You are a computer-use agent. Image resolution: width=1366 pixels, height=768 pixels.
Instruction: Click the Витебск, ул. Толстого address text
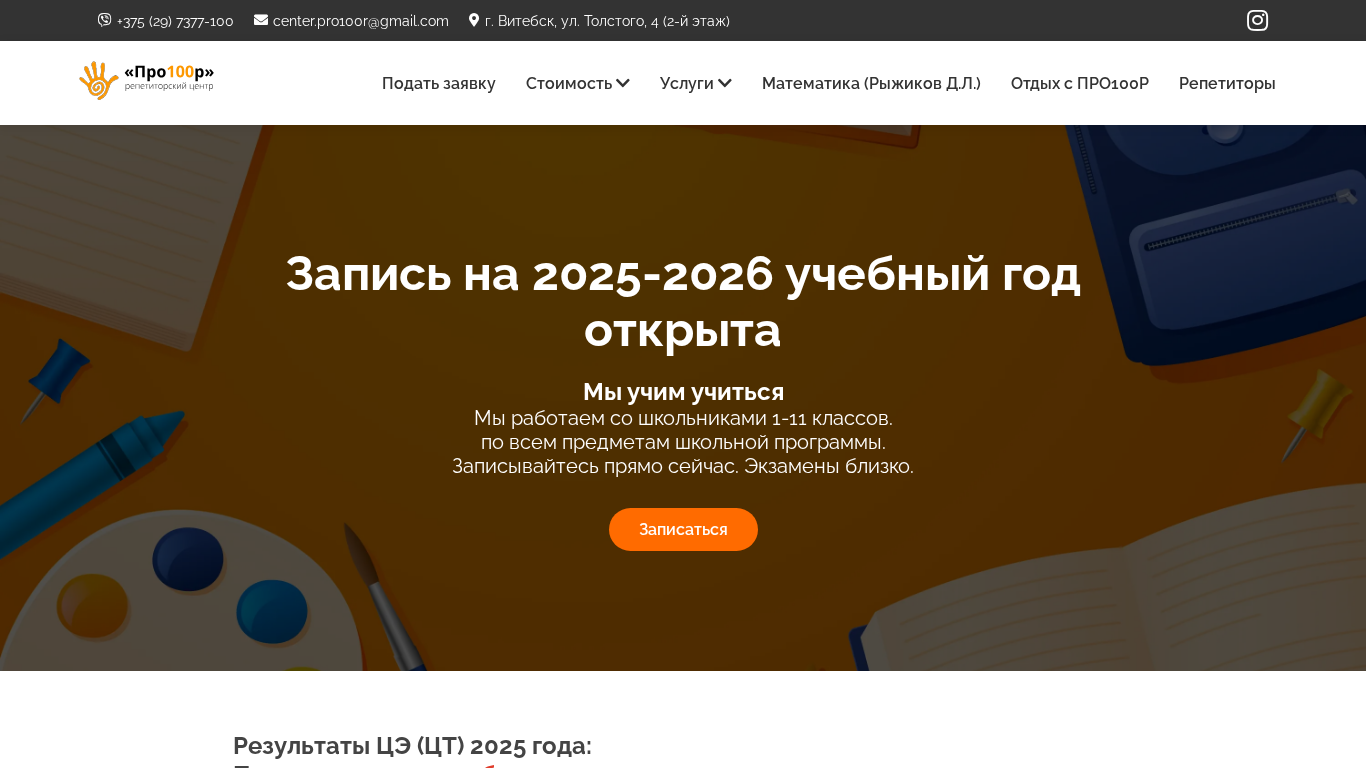pyautogui.click(x=607, y=21)
